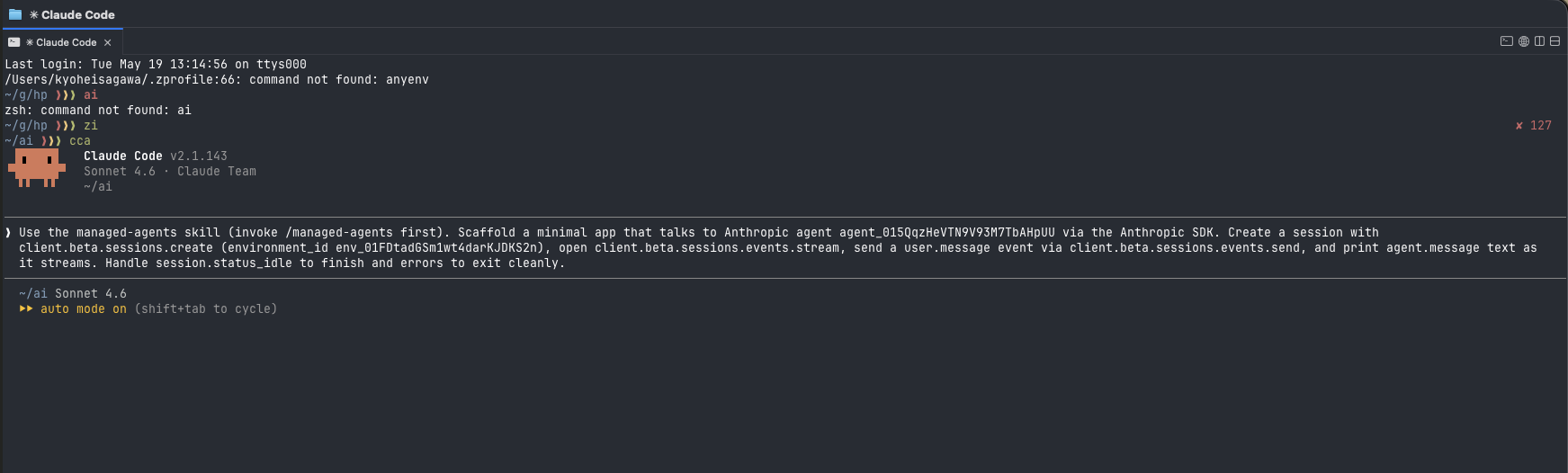Click the 'zi' command text
The width and height of the screenshot is (1568, 473).
coord(91,125)
